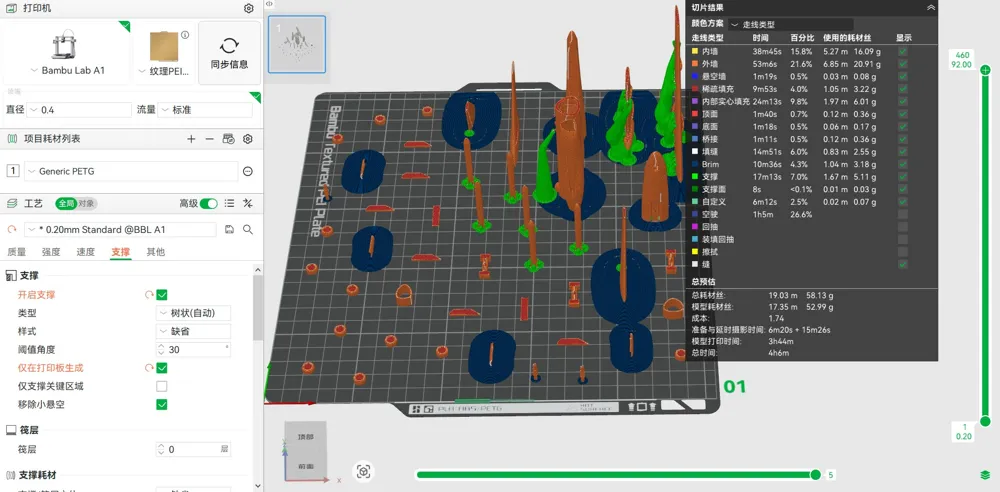
Task: Click the center view camera icon
Action: pyautogui.click(x=364, y=472)
